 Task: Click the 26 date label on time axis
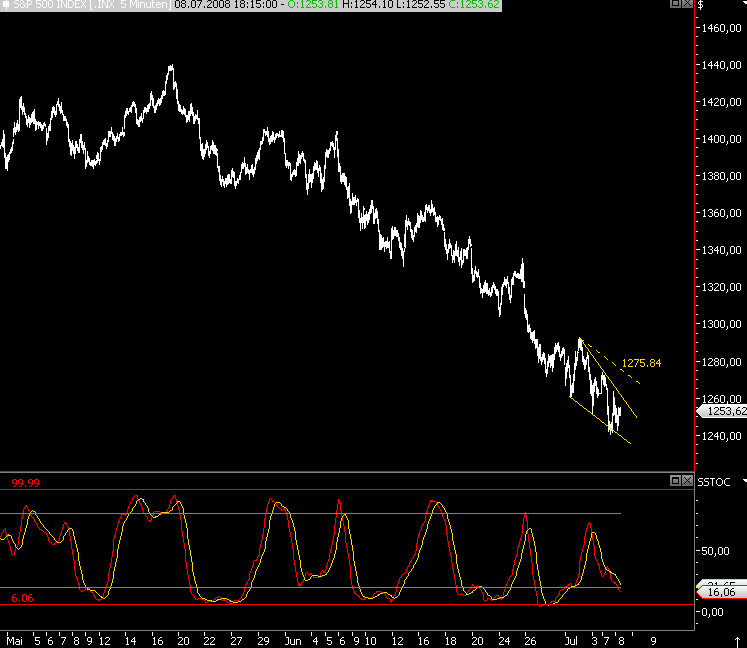tap(530, 641)
